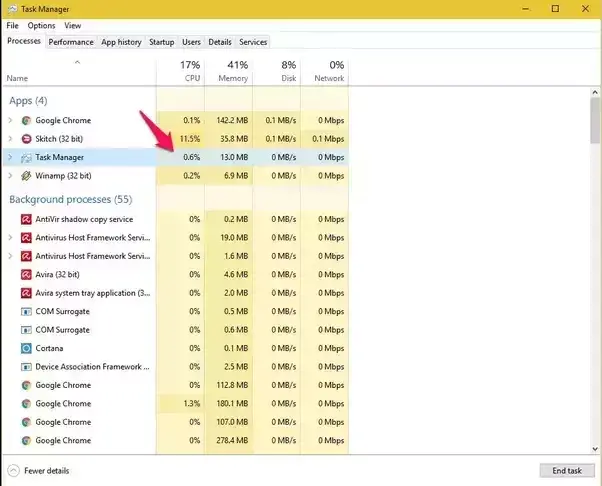Click the AntiVir shadow copy service icon
Image resolution: width=602 pixels, height=486 pixels.
click(x=26, y=219)
